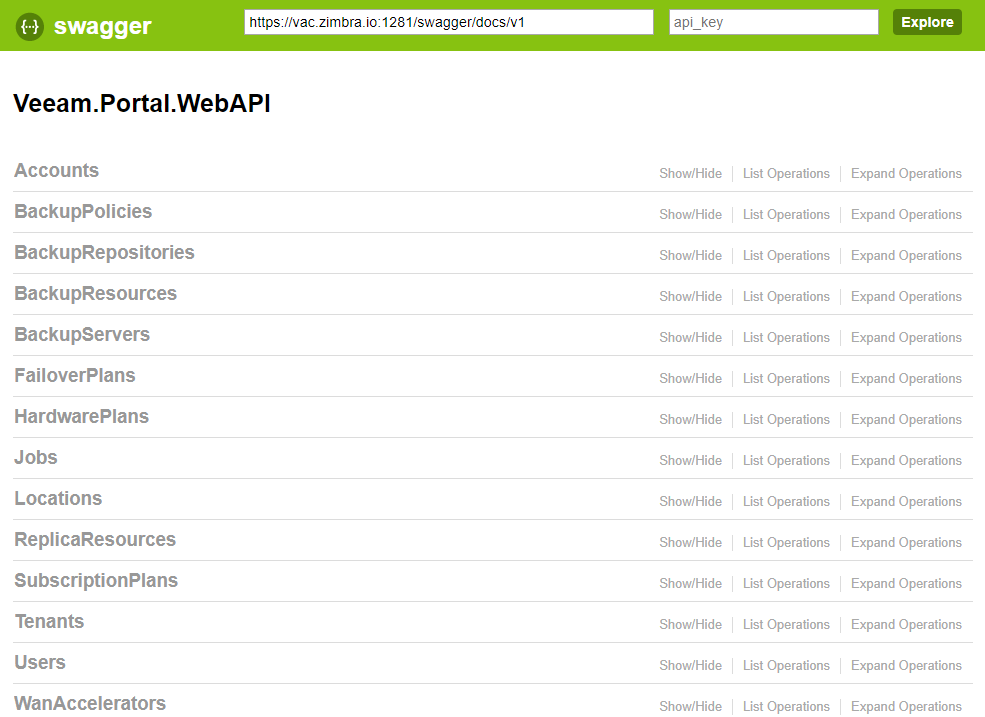This screenshot has width=985, height=717.
Task: Click the Explore button
Action: point(927,22)
